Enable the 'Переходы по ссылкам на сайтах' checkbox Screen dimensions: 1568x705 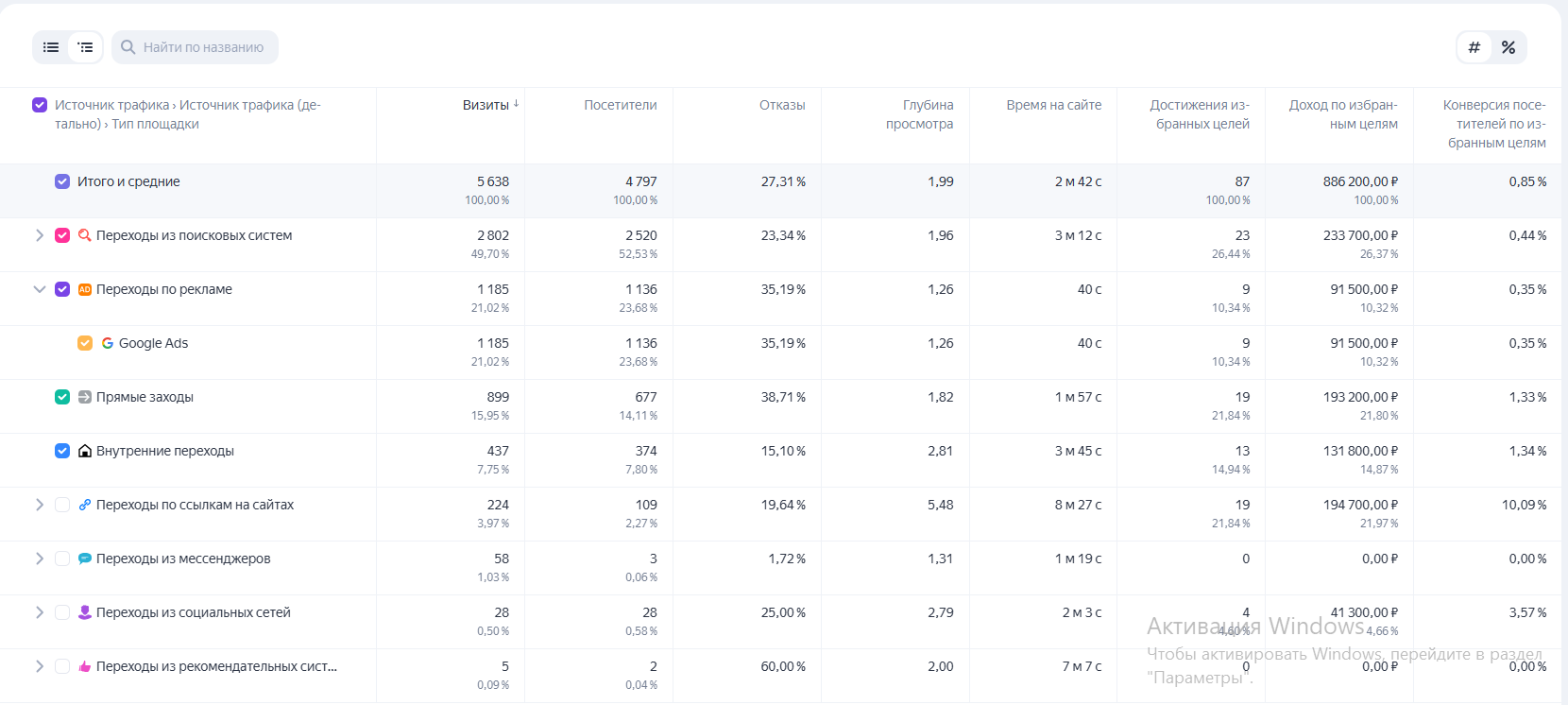pyautogui.click(x=62, y=505)
